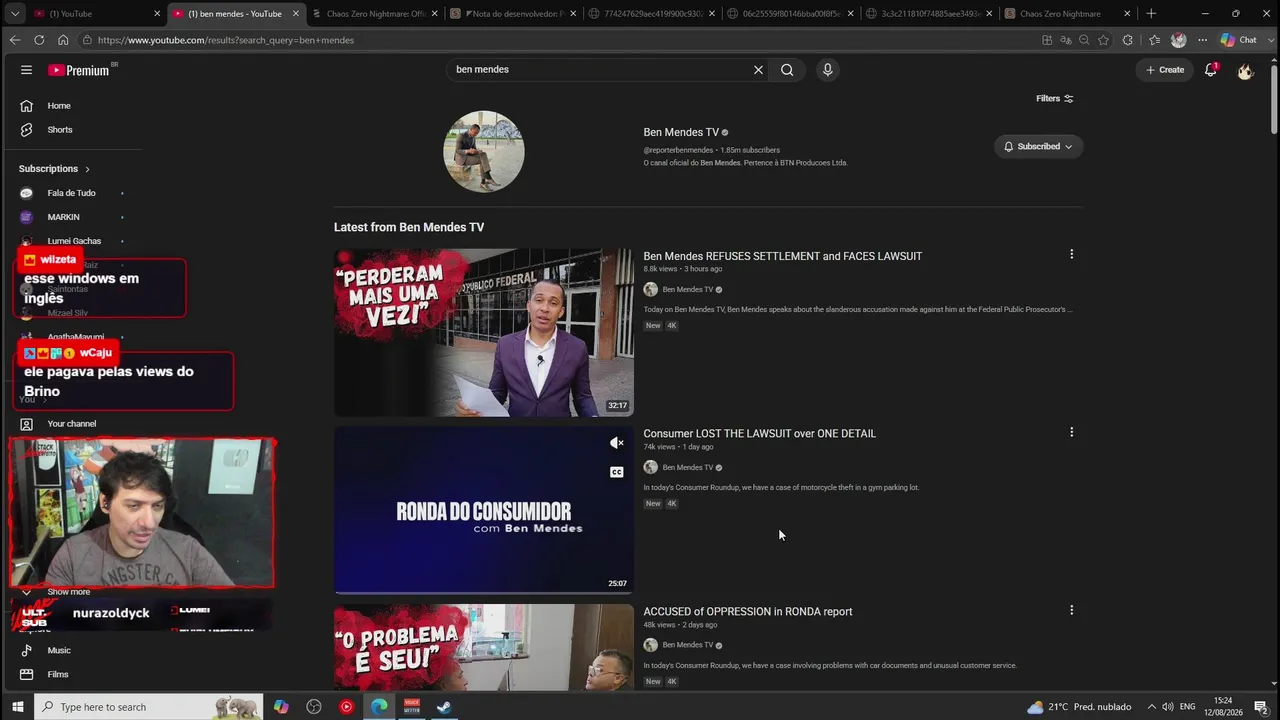
Task: Add this page to favorites star
Action: tap(1103, 40)
